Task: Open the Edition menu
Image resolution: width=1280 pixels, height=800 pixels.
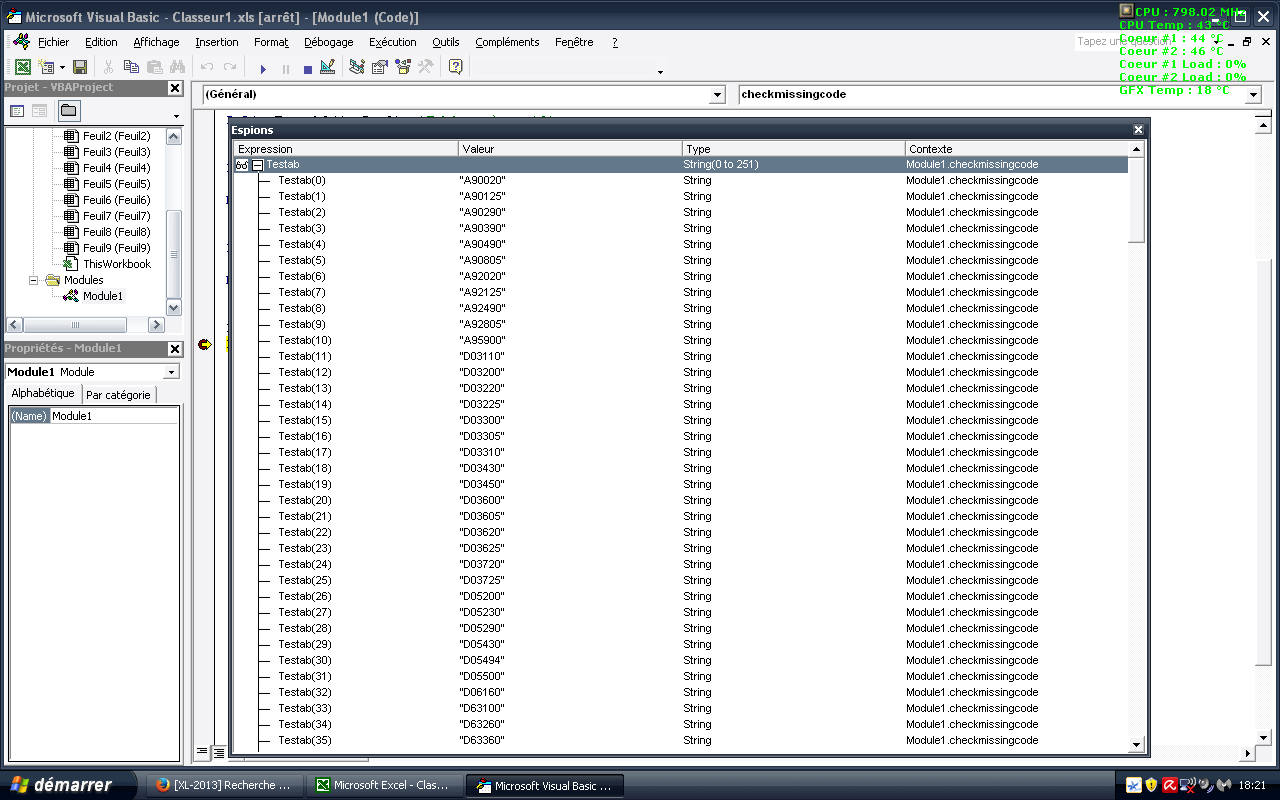Action: 101,42
